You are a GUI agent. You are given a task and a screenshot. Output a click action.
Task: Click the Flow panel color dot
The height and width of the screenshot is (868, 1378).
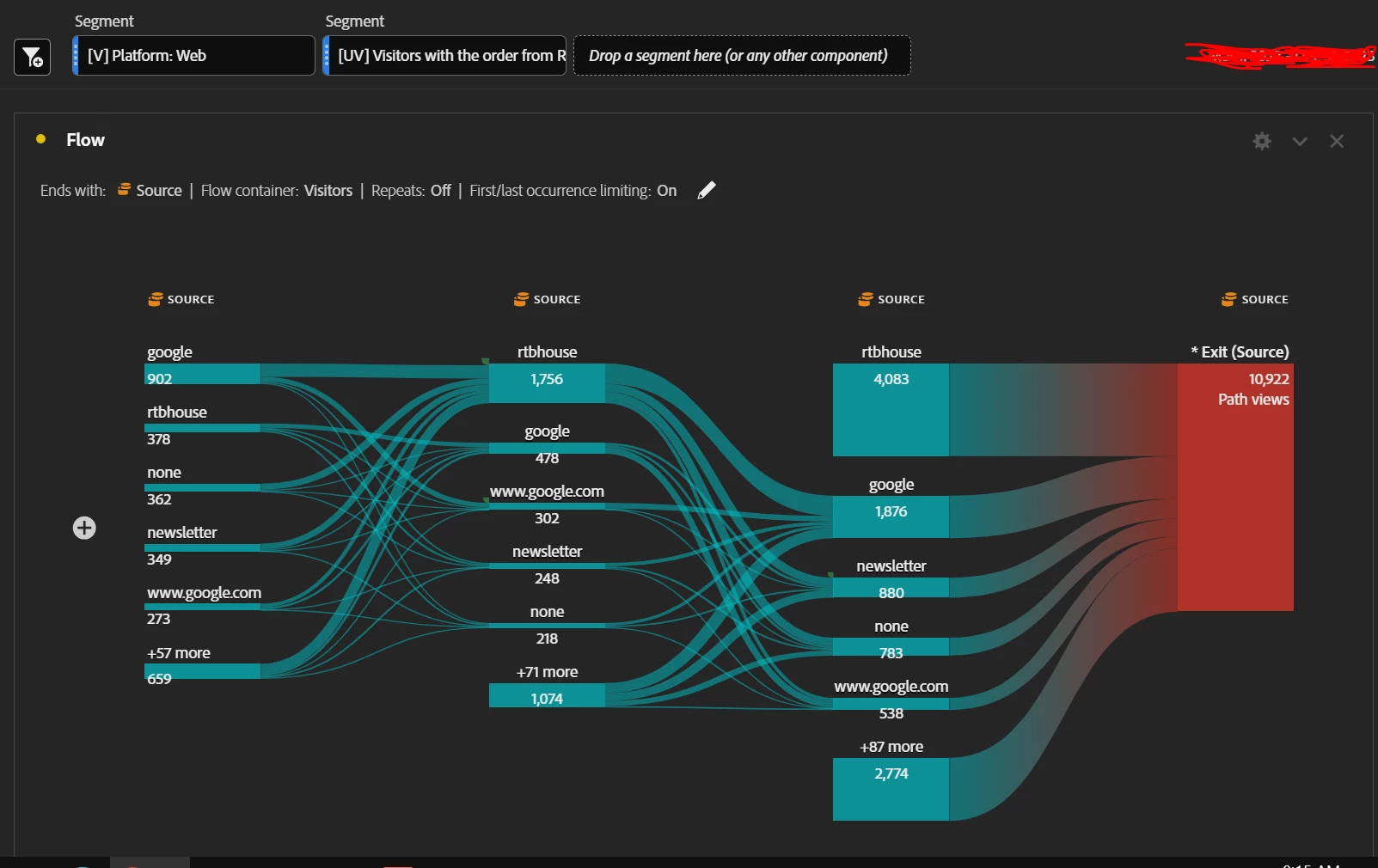tap(40, 138)
